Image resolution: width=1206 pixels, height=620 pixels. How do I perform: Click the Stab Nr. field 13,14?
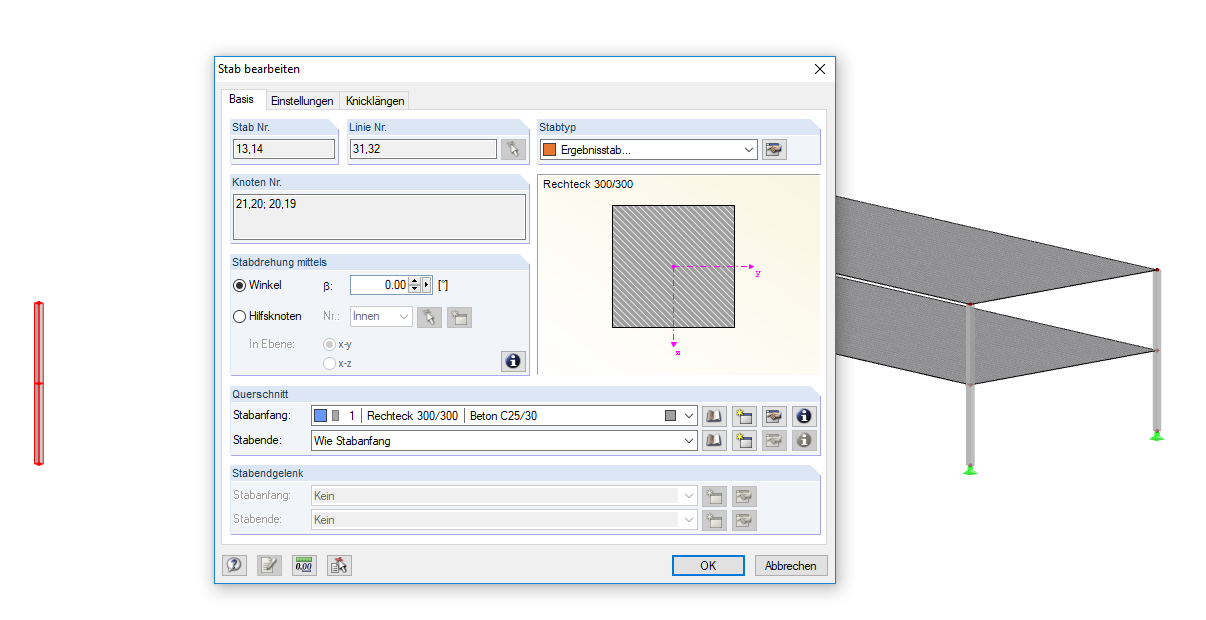click(x=284, y=149)
